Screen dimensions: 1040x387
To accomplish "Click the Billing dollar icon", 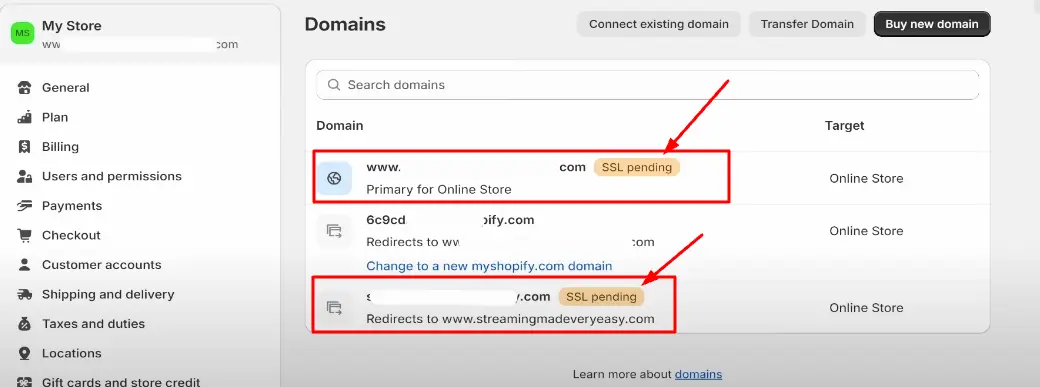I will coord(25,147).
